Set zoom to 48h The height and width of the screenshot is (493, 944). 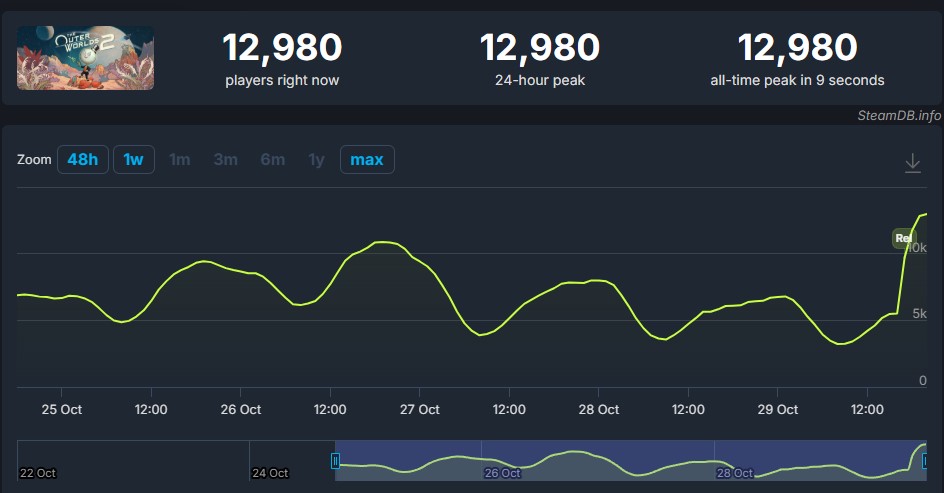pos(82,160)
